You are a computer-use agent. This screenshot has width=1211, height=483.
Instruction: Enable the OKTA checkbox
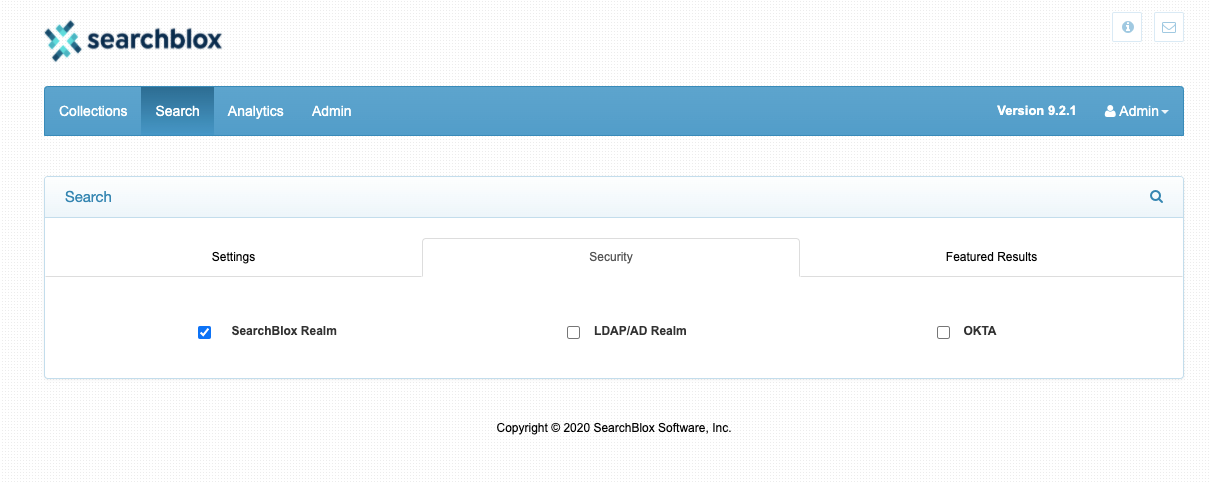(943, 332)
